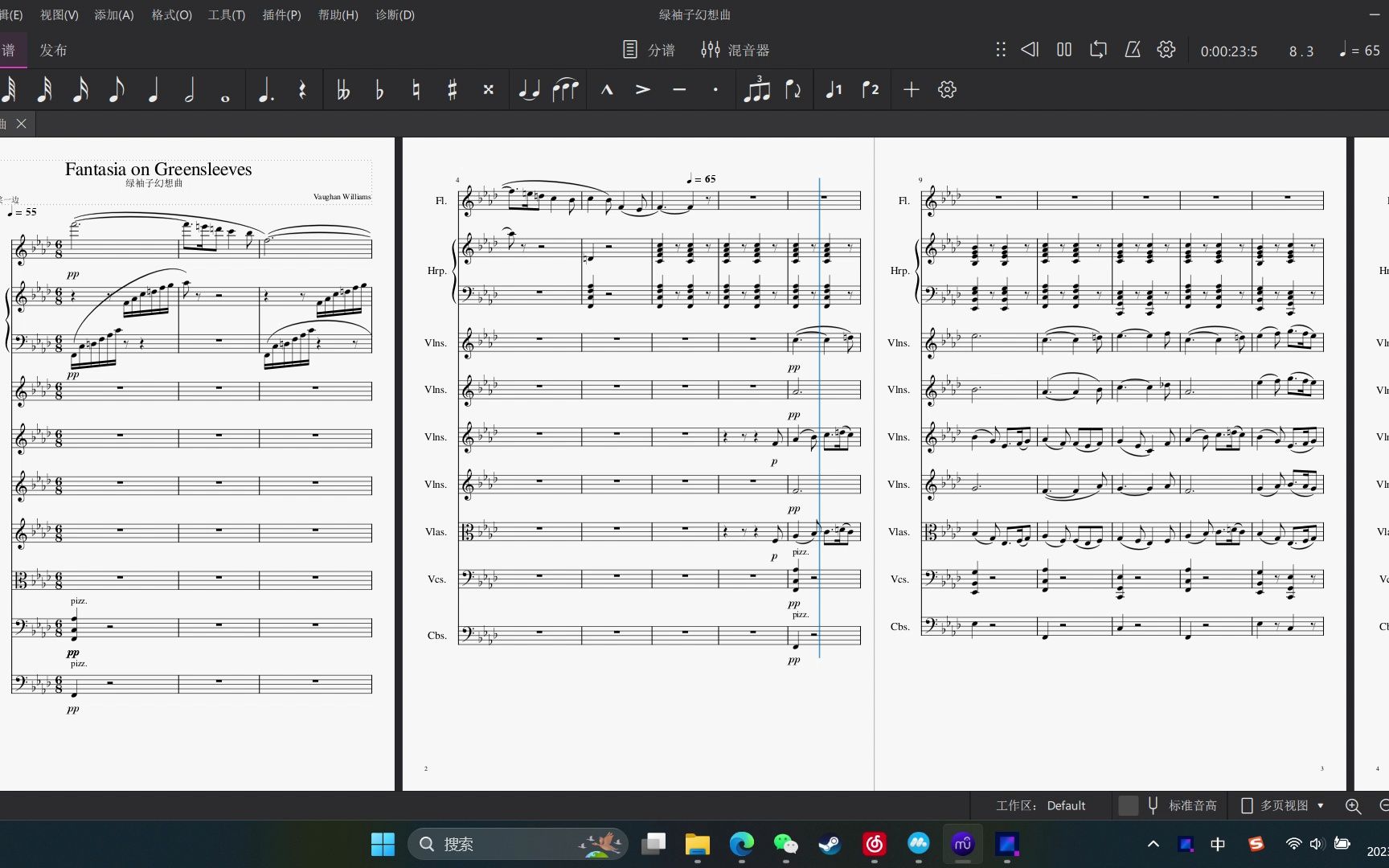Image resolution: width=1389 pixels, height=868 pixels.
Task: Add tenuto articulation
Action: pos(679,90)
